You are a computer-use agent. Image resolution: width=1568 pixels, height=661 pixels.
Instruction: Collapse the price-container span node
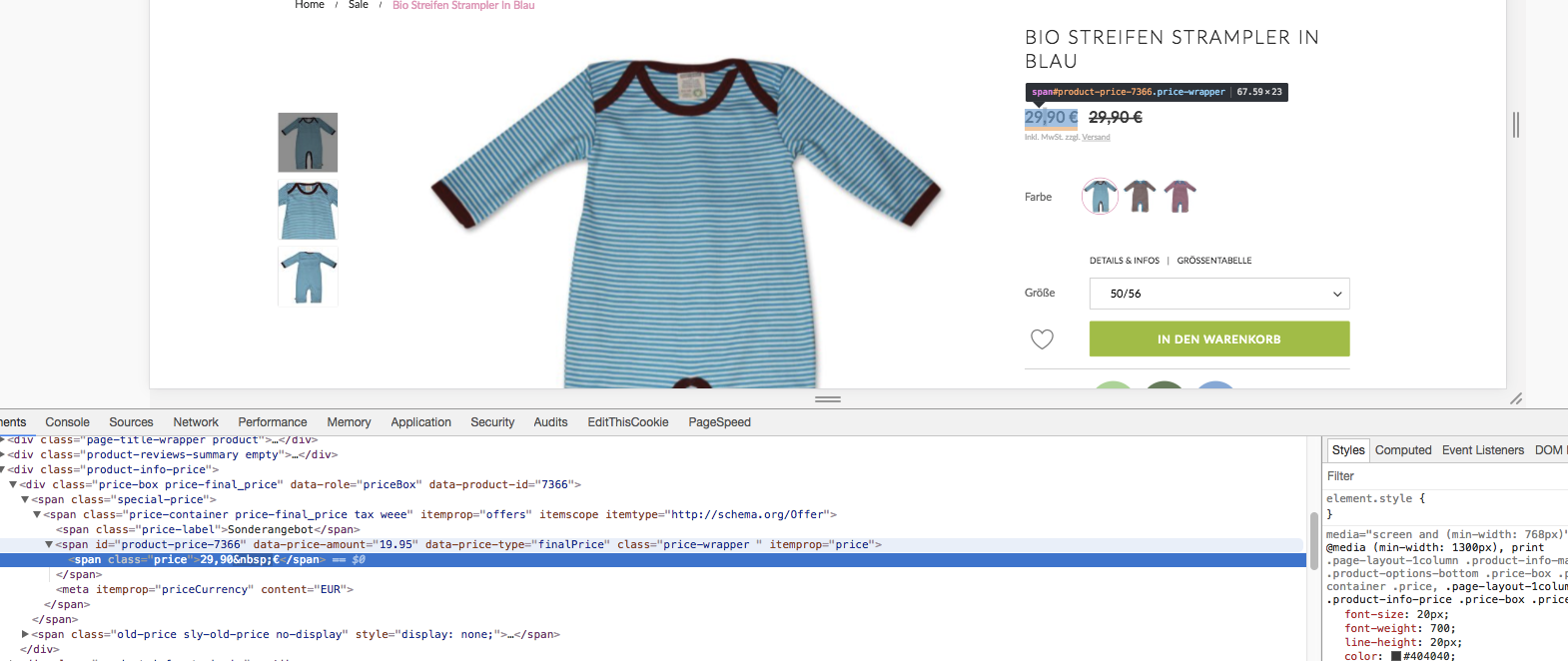pyautogui.click(x=37, y=514)
